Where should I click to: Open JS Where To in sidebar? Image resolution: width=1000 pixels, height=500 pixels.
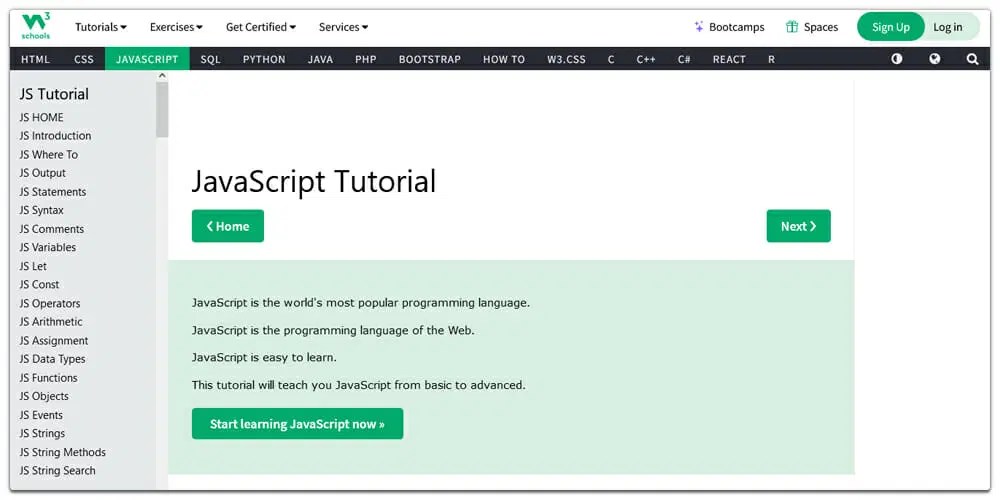(x=48, y=154)
